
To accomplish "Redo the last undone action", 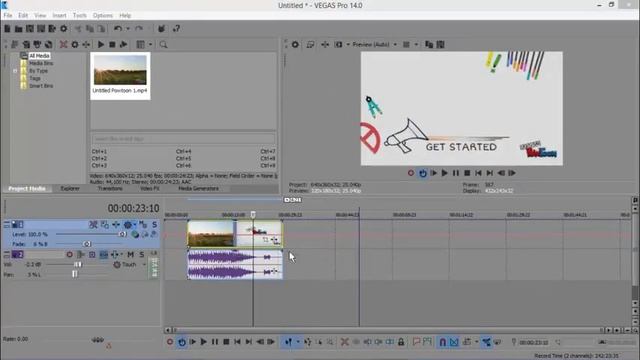I will [x=139, y=29].
